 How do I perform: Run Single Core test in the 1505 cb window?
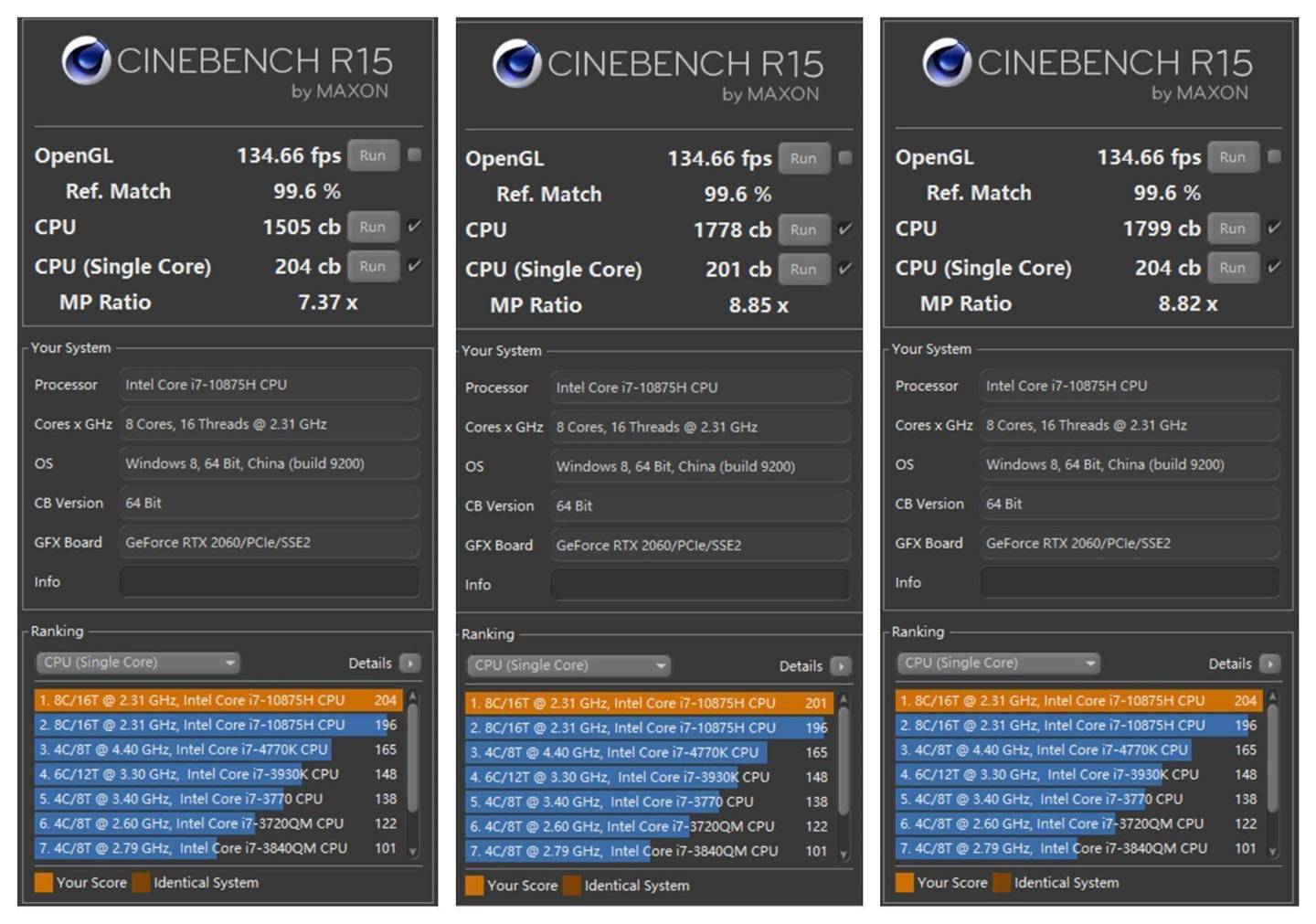pos(373,266)
